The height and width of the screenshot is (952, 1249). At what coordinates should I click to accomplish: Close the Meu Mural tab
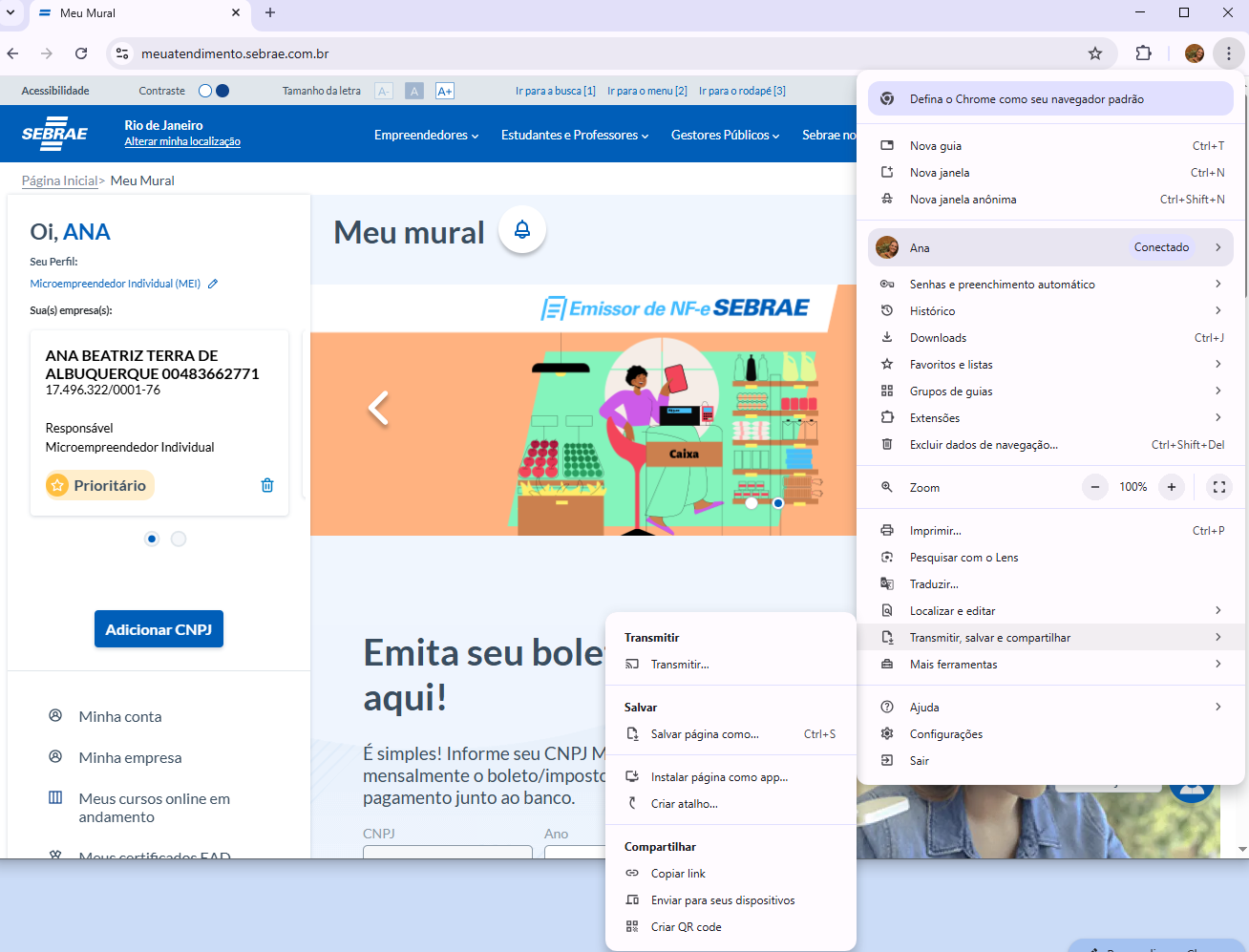pyautogui.click(x=236, y=12)
